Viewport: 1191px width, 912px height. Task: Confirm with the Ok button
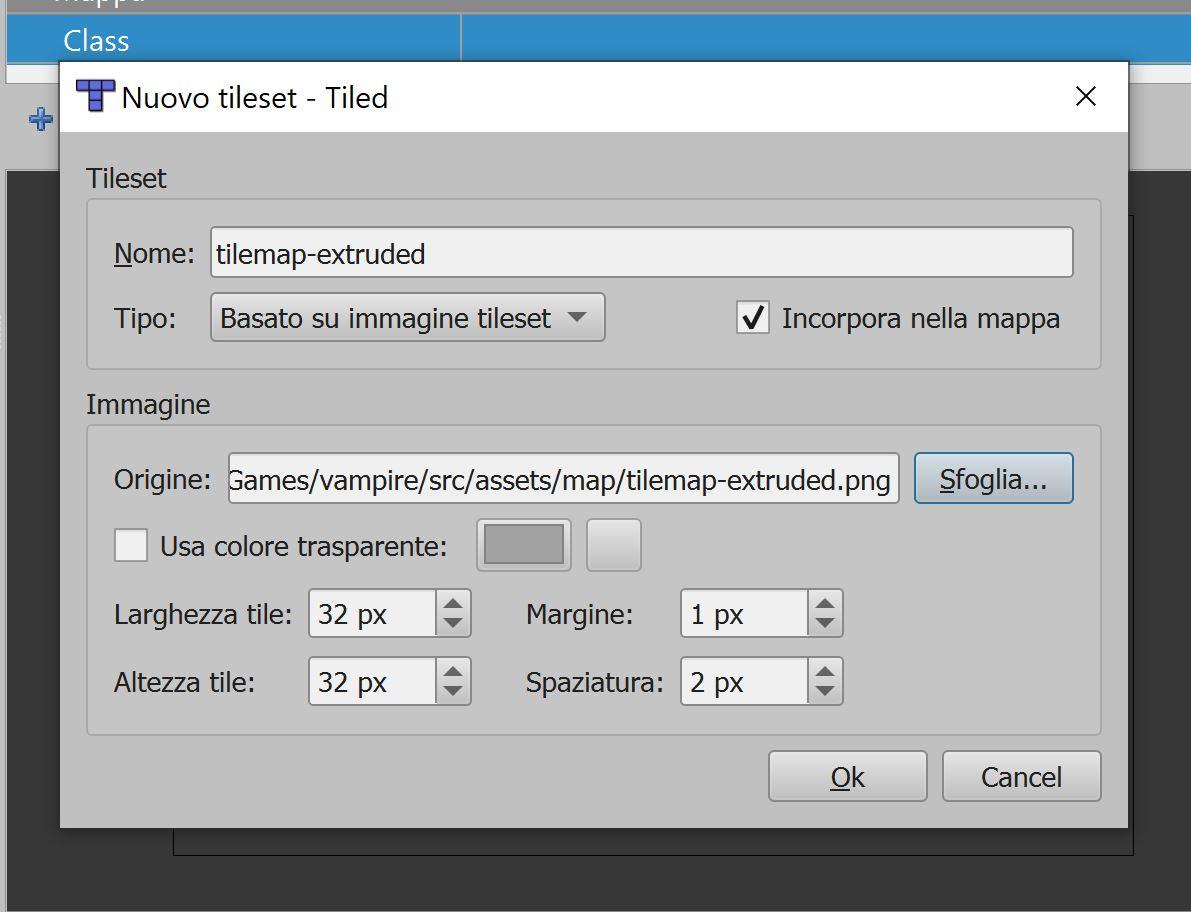click(x=848, y=776)
